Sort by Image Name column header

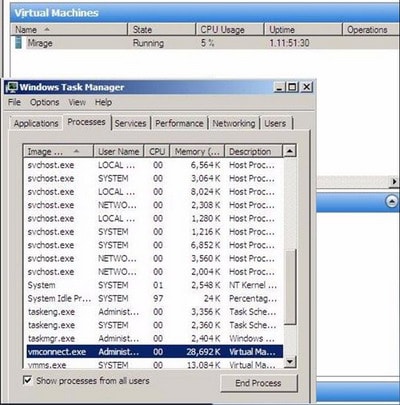click(x=58, y=151)
